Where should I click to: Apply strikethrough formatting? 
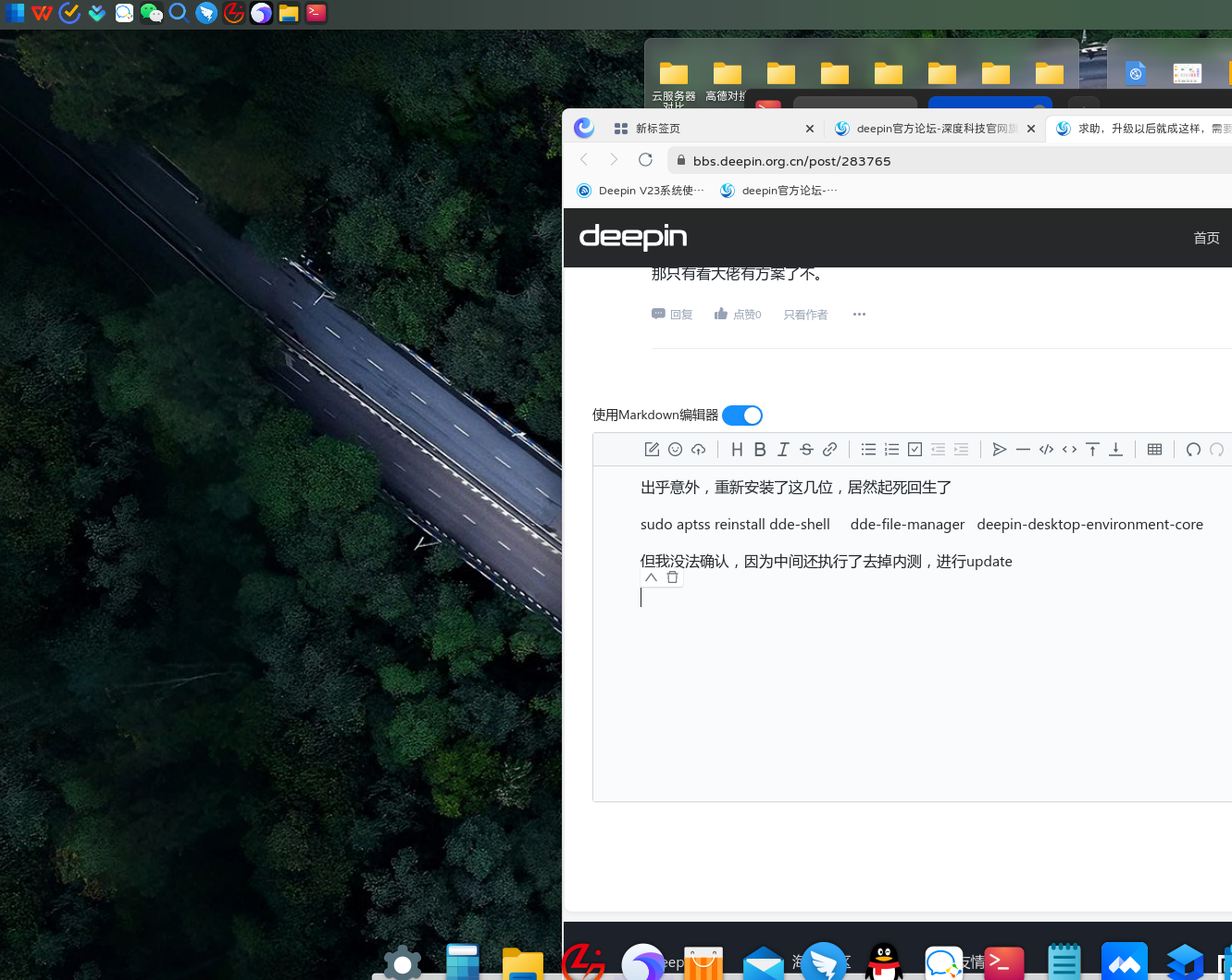[x=806, y=450]
